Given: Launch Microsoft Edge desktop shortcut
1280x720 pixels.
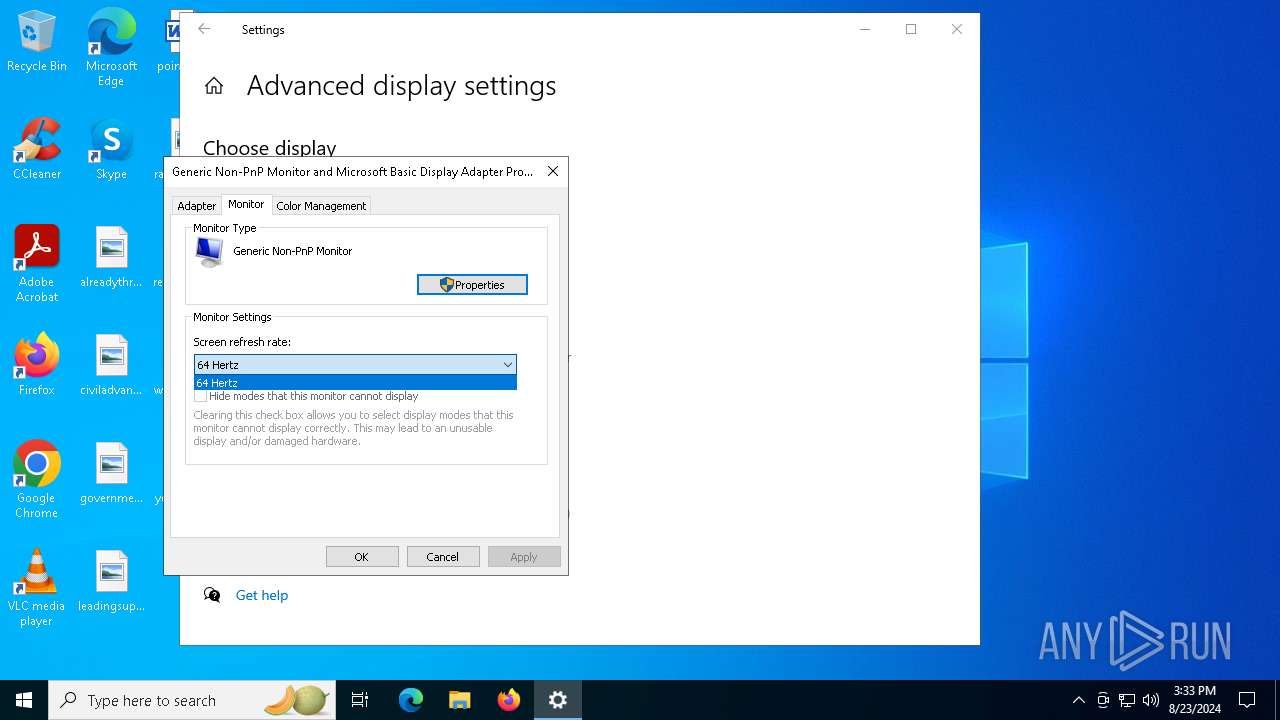Looking at the screenshot, I should tap(111, 47).
